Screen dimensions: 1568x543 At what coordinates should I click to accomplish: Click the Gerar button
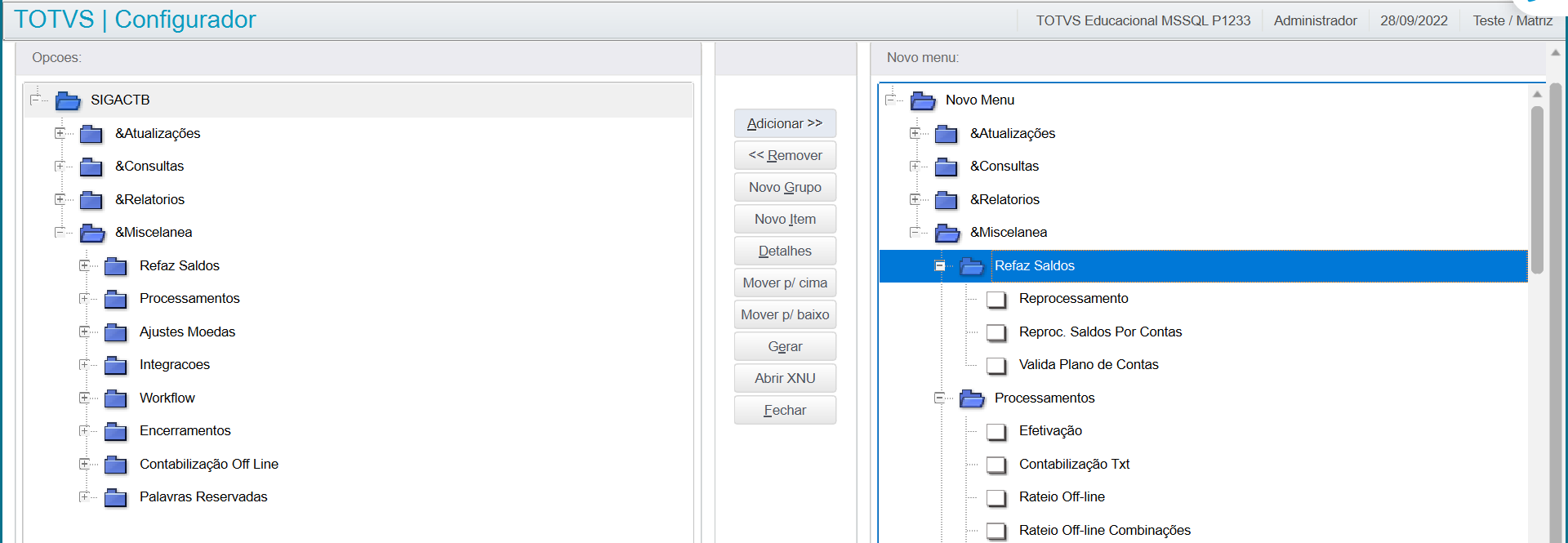pyautogui.click(x=785, y=346)
